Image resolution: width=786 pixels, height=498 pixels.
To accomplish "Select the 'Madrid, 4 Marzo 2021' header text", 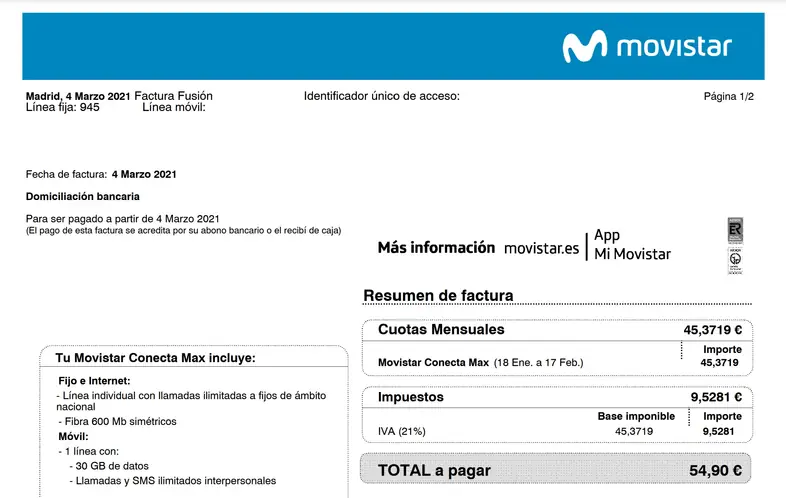I will click(78, 96).
